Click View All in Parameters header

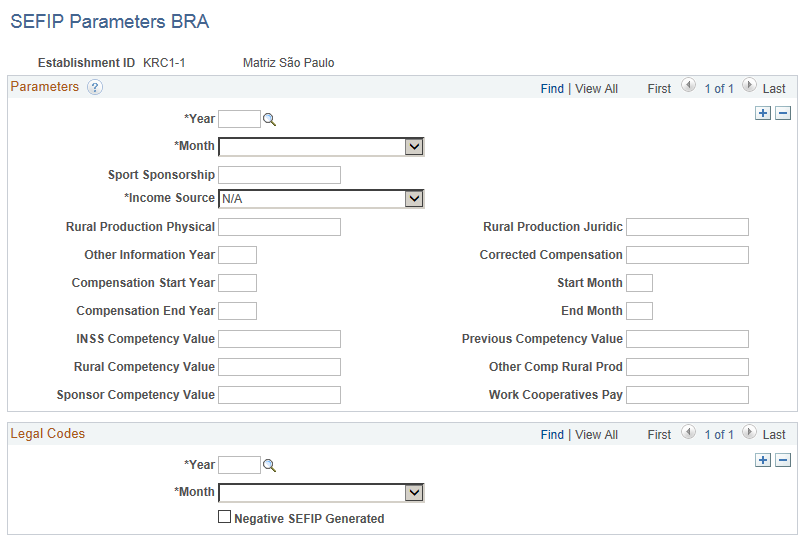pyautogui.click(x=597, y=89)
